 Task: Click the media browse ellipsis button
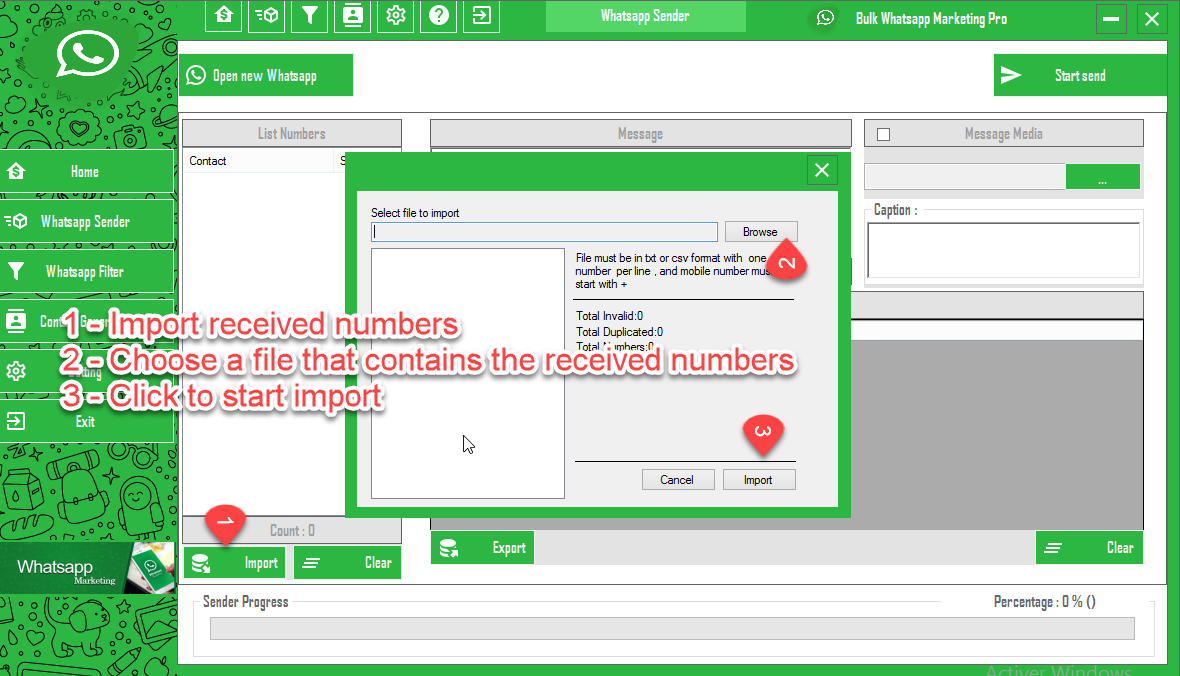1102,177
